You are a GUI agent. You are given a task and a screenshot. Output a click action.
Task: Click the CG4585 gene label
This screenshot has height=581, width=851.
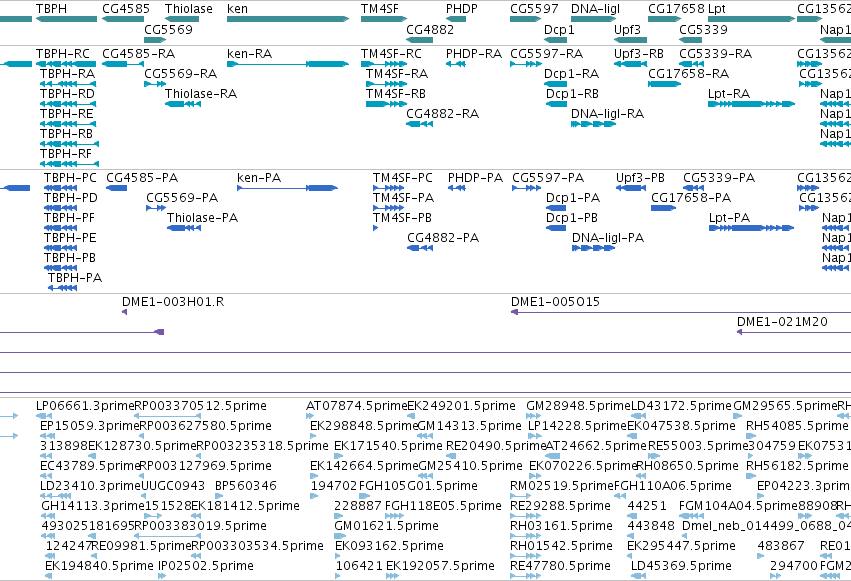click(x=126, y=9)
